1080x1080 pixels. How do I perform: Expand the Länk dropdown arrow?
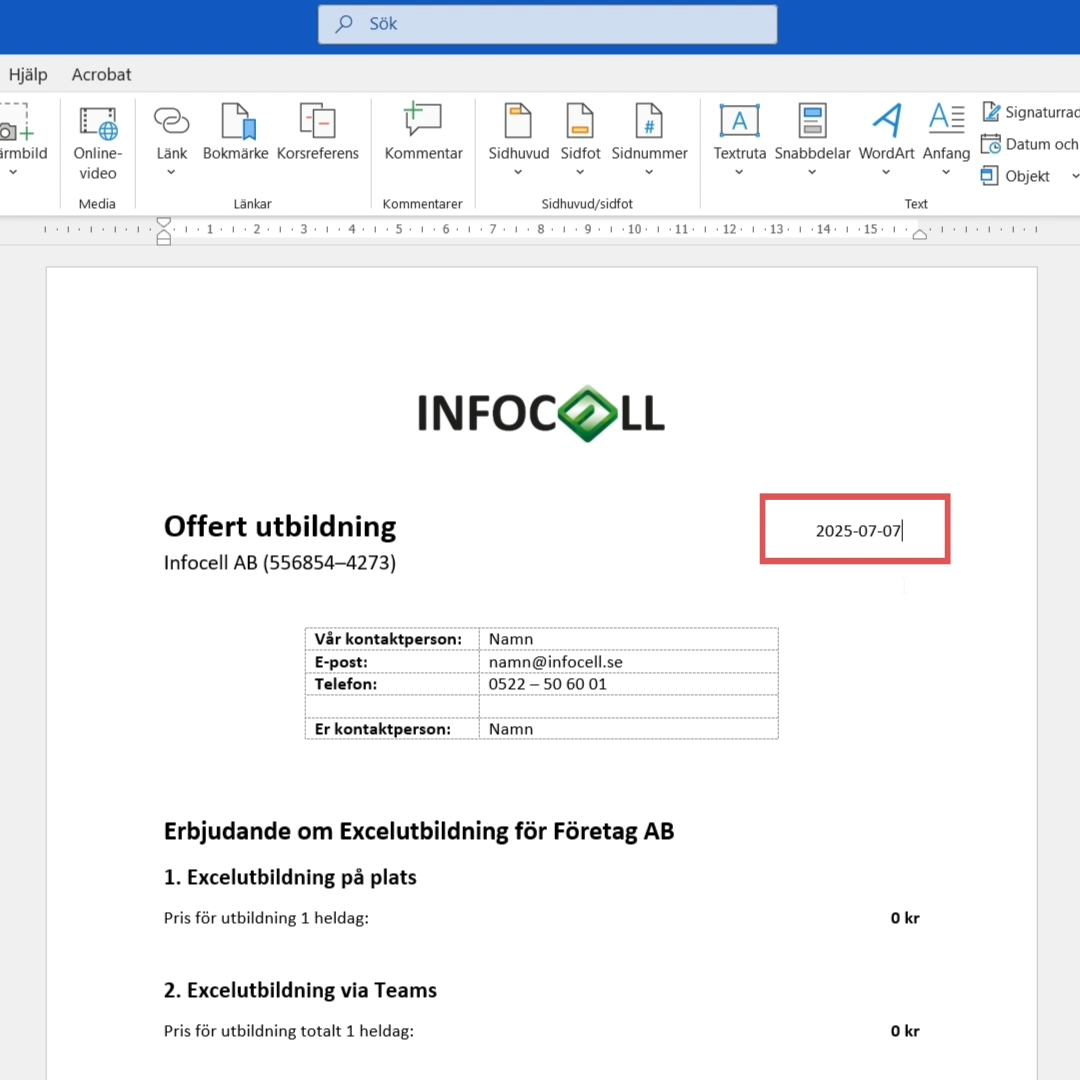171,172
